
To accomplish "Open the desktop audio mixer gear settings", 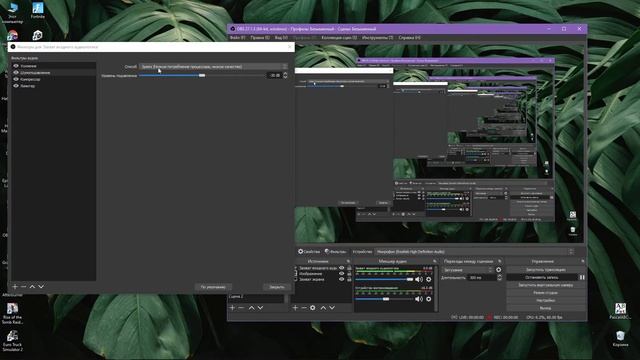I will tap(429, 299).
